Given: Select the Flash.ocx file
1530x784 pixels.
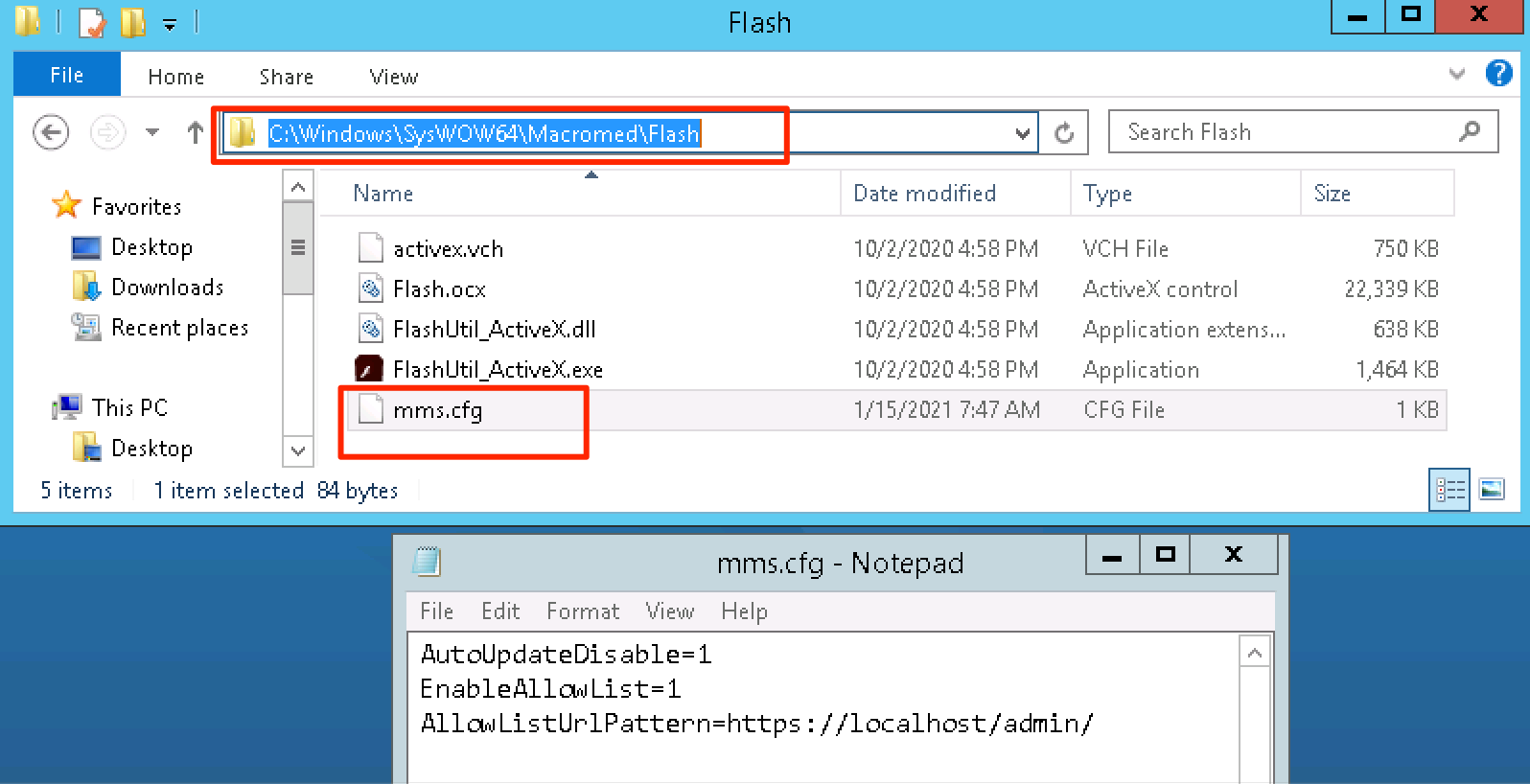Looking at the screenshot, I should (x=439, y=289).
